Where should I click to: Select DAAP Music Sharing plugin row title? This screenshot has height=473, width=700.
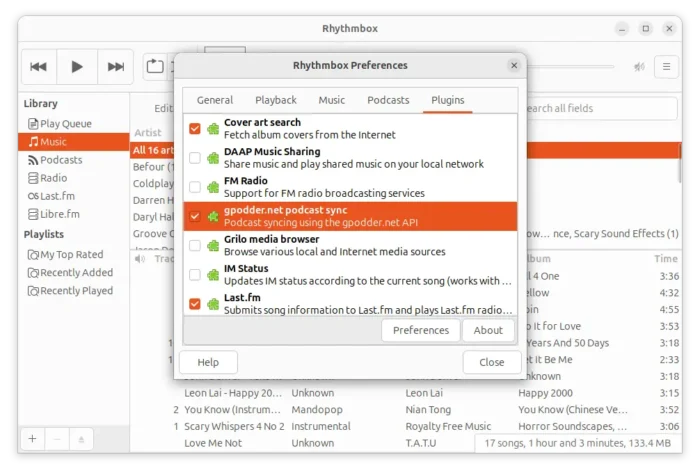click(x=272, y=152)
